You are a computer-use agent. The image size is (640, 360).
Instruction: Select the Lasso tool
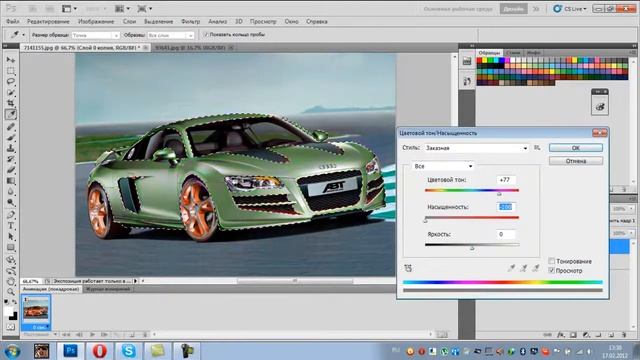click(11, 82)
